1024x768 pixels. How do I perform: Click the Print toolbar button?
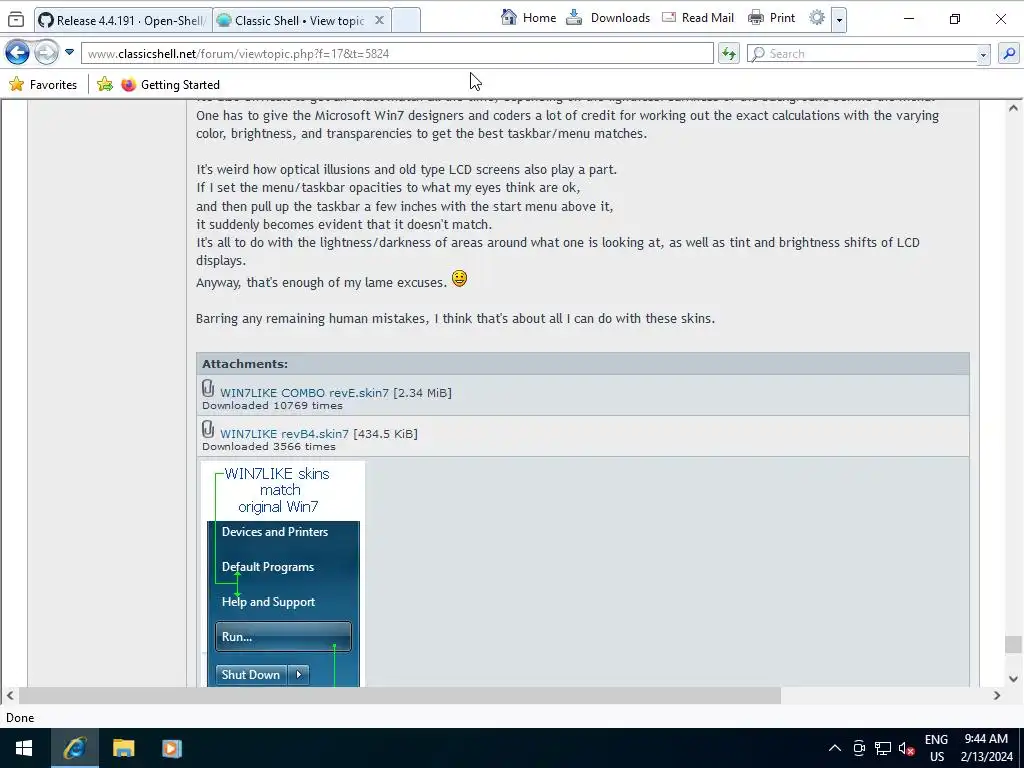pyautogui.click(x=771, y=18)
